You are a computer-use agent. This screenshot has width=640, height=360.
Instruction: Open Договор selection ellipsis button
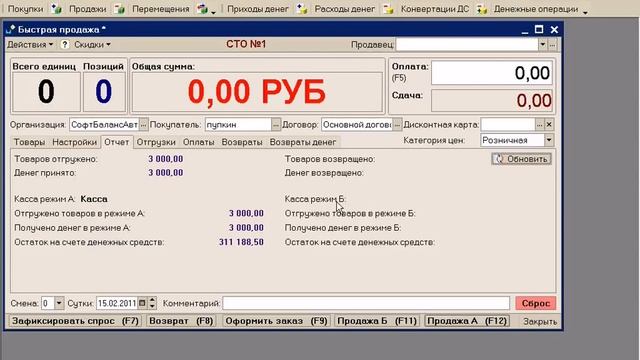[x=397, y=125]
